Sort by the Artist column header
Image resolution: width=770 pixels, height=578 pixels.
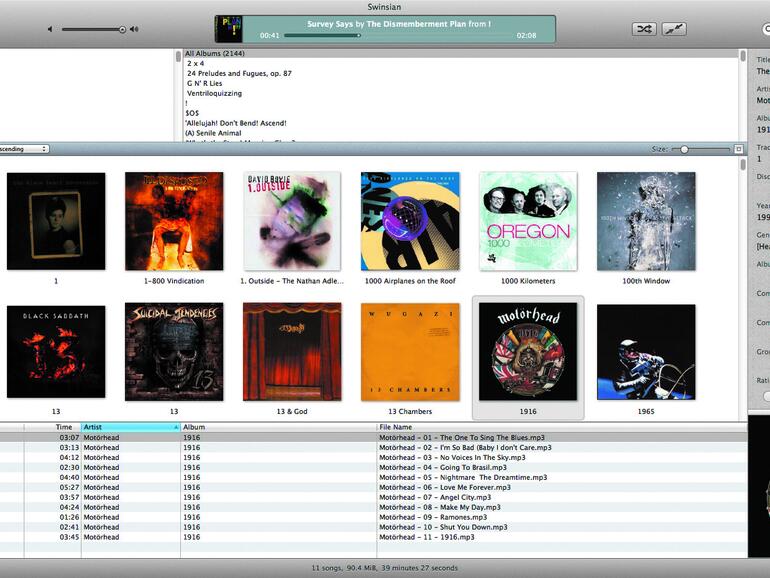click(x=130, y=427)
